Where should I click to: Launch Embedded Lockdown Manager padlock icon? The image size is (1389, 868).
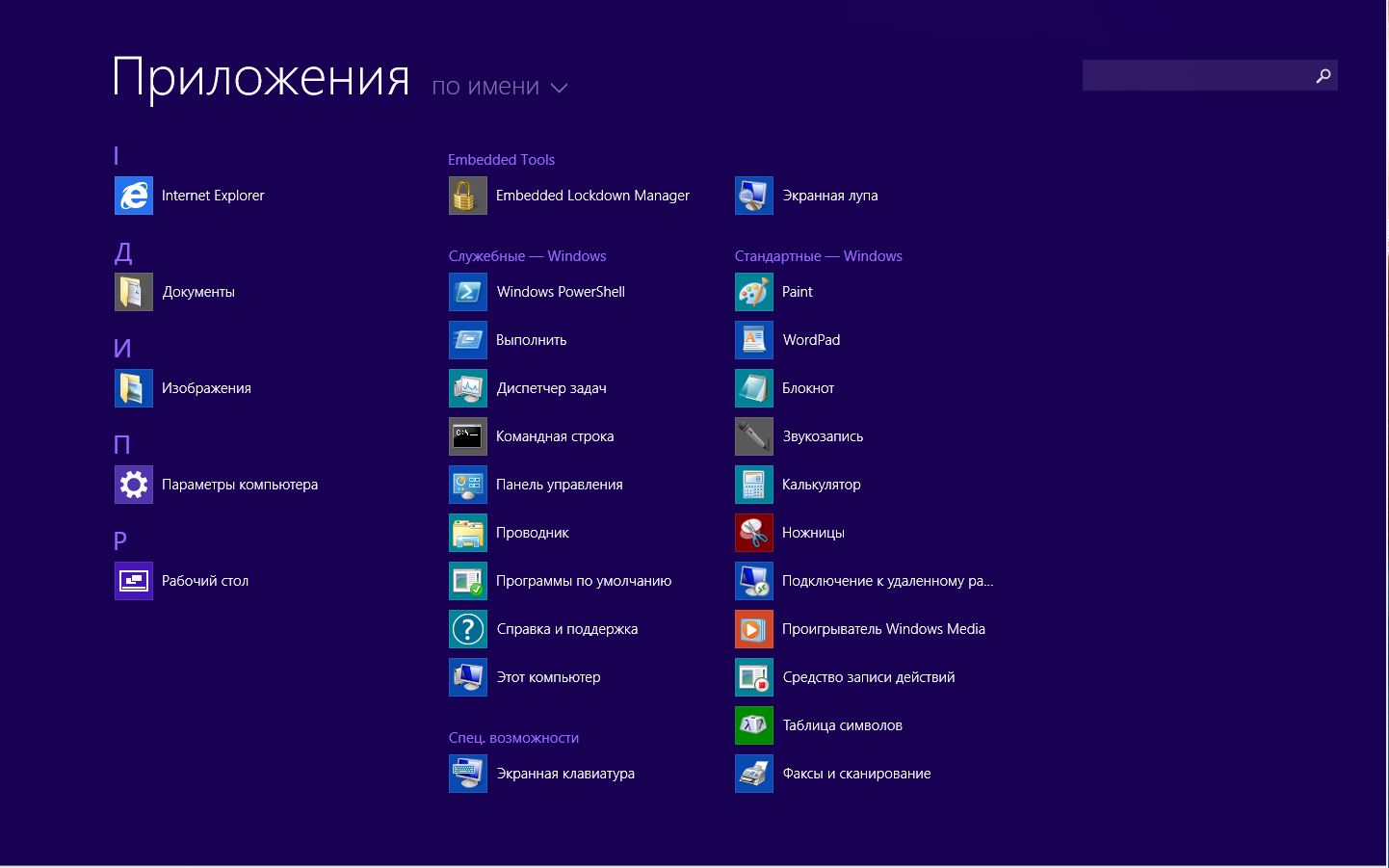coord(468,196)
